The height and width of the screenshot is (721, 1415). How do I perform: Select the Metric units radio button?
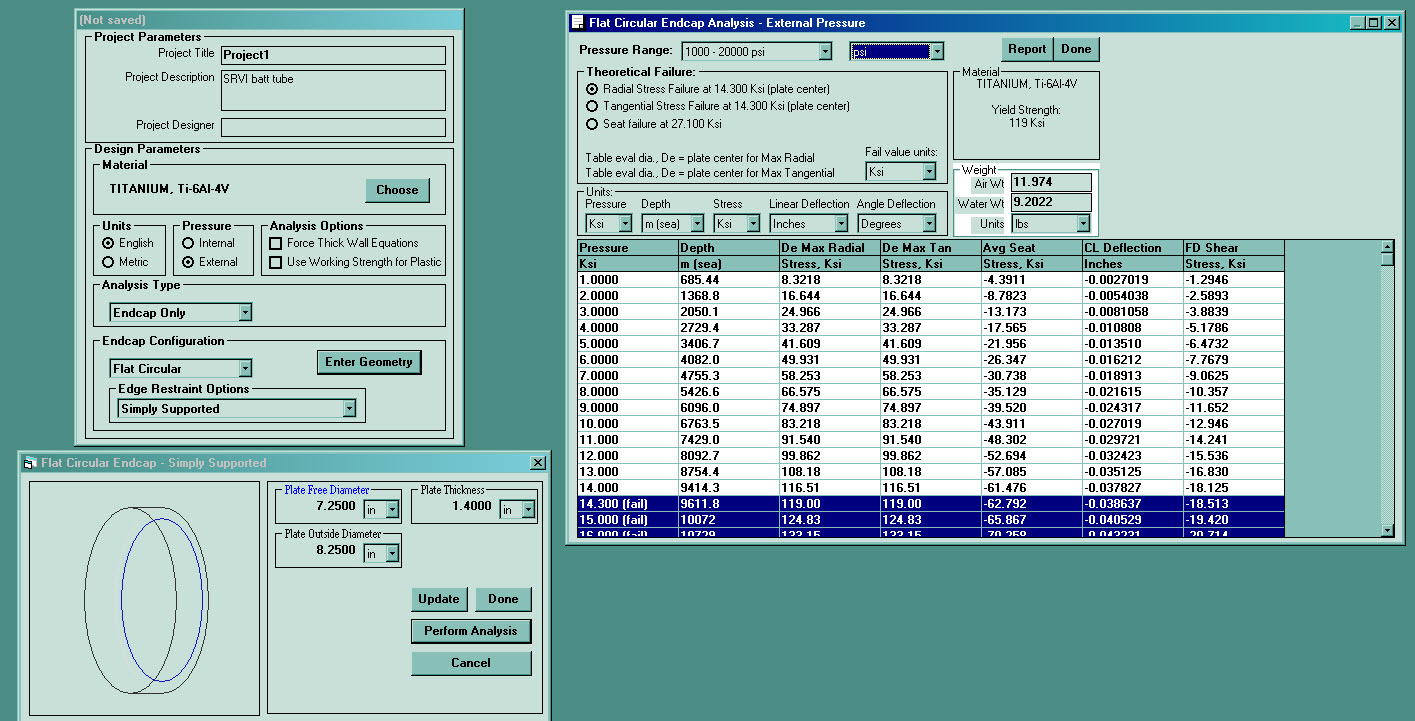pos(108,262)
